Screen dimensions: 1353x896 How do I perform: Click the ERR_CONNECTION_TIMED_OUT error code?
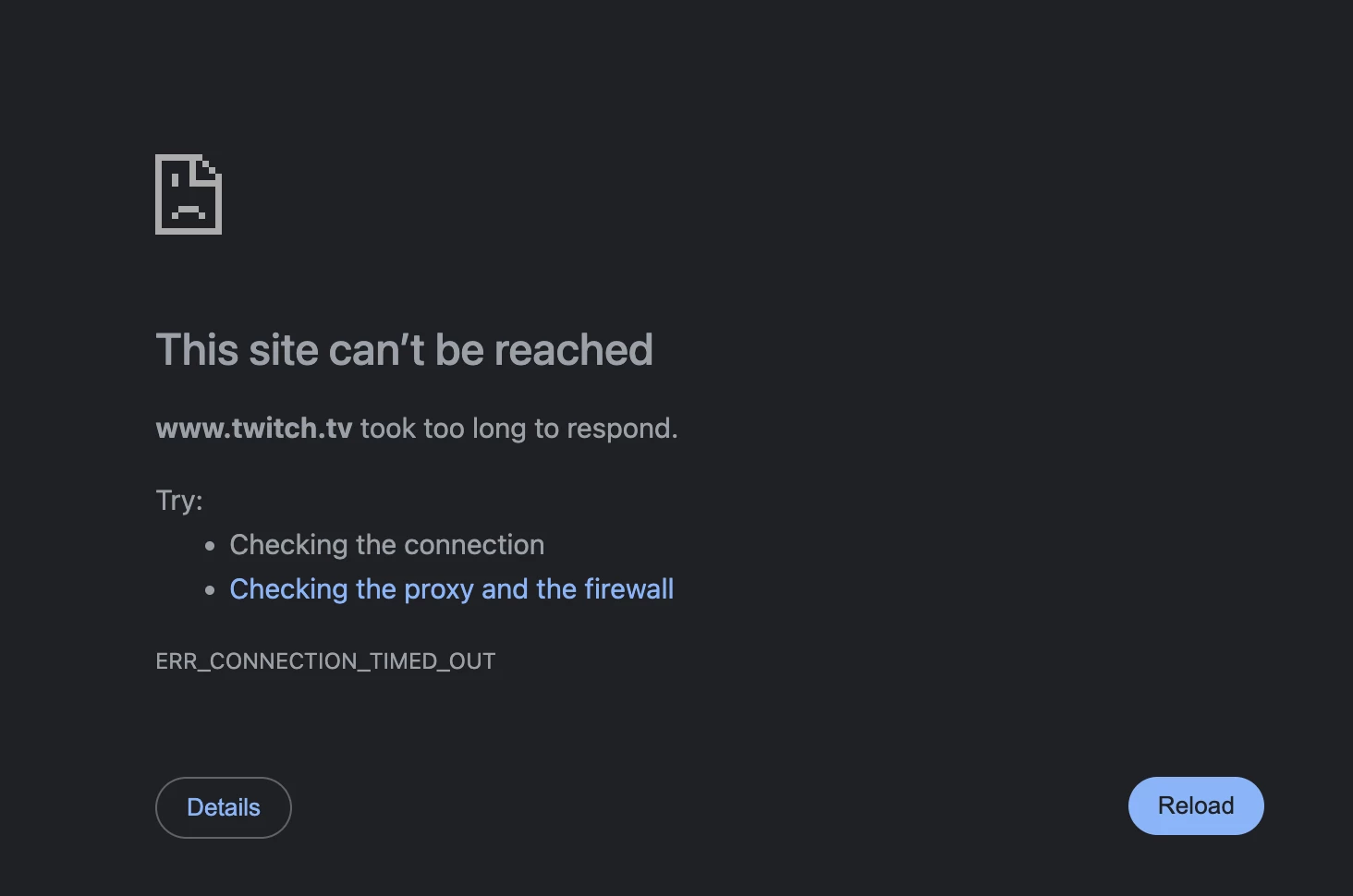[x=325, y=661]
